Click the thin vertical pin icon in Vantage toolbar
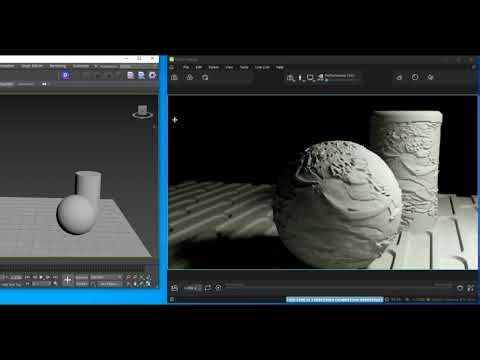Screen dimensions: 480x360 [300, 78]
